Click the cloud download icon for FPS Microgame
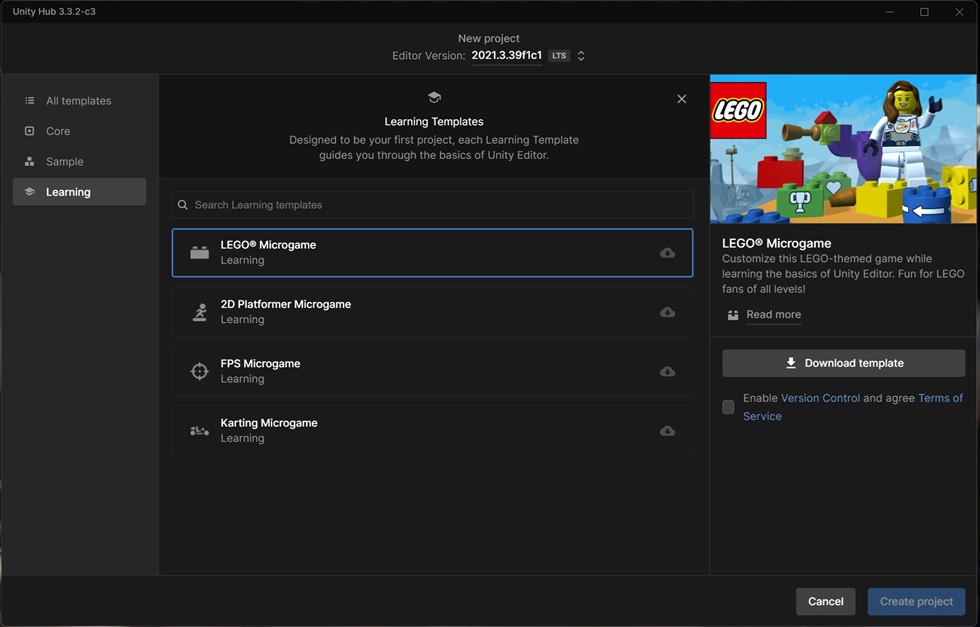Screen dimensions: 980x627 pyautogui.click(x=668, y=371)
